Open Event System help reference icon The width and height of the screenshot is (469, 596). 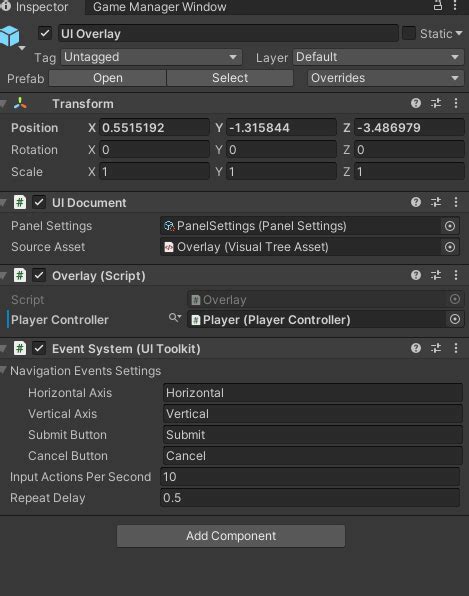click(416, 348)
